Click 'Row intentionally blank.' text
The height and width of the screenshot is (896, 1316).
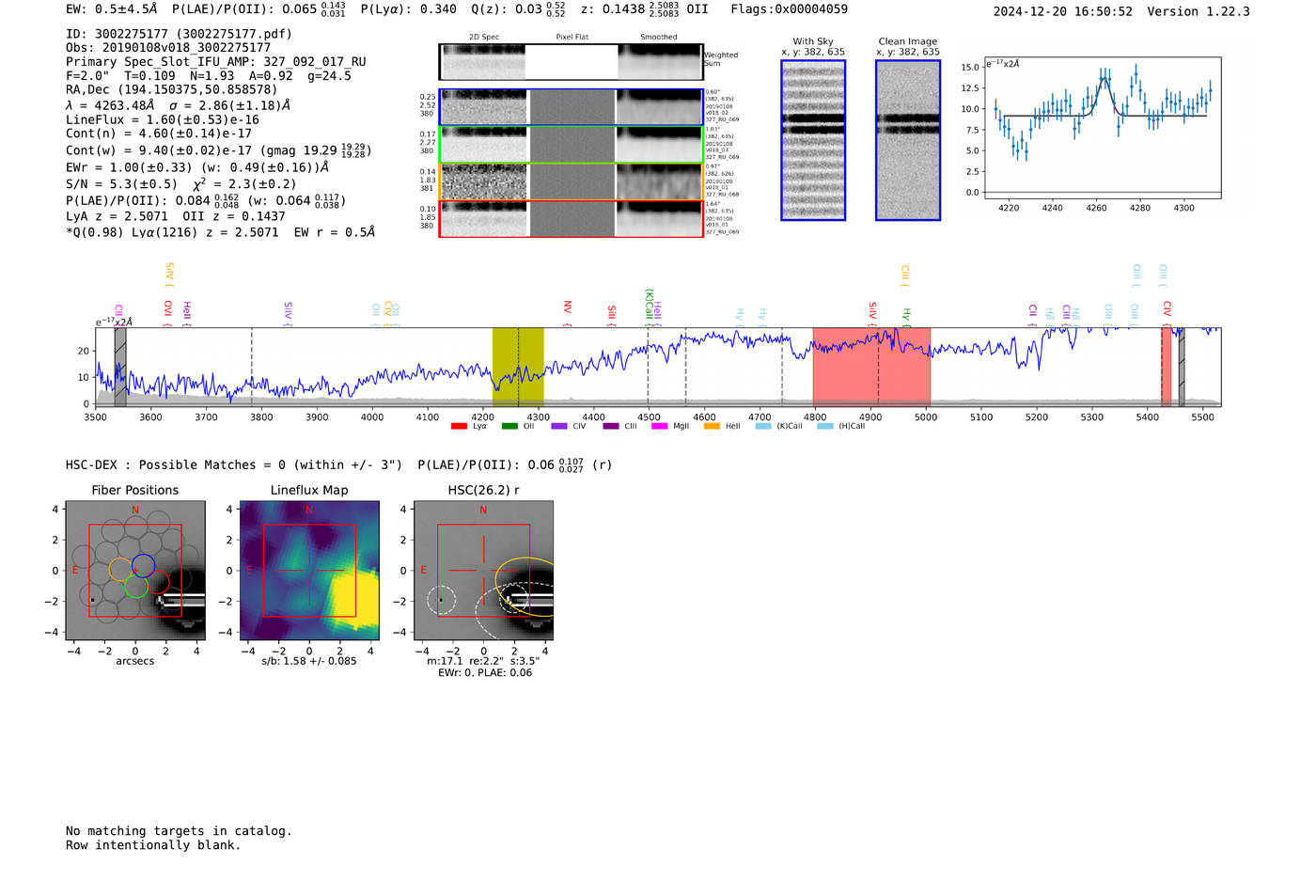pyautogui.click(x=153, y=845)
